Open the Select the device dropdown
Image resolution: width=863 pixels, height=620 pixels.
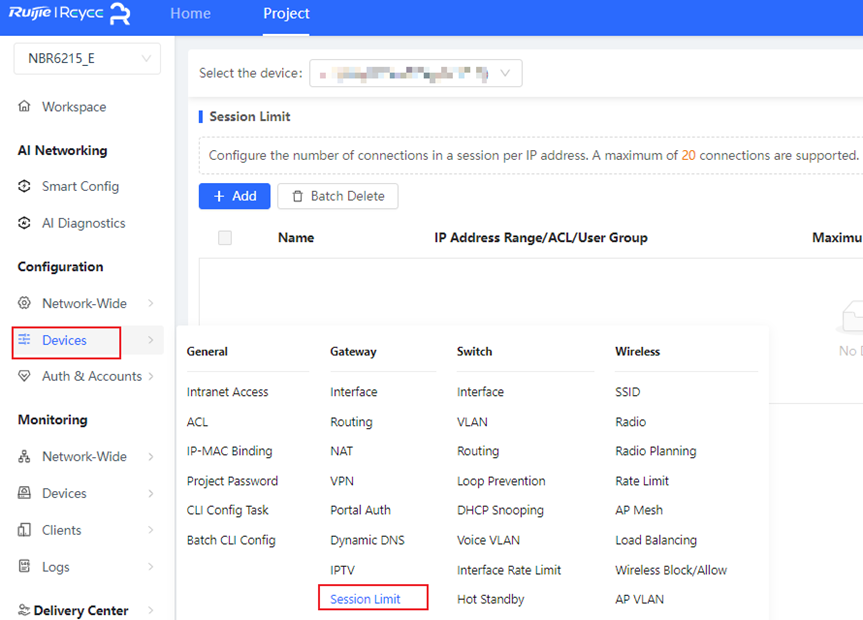tap(415, 73)
